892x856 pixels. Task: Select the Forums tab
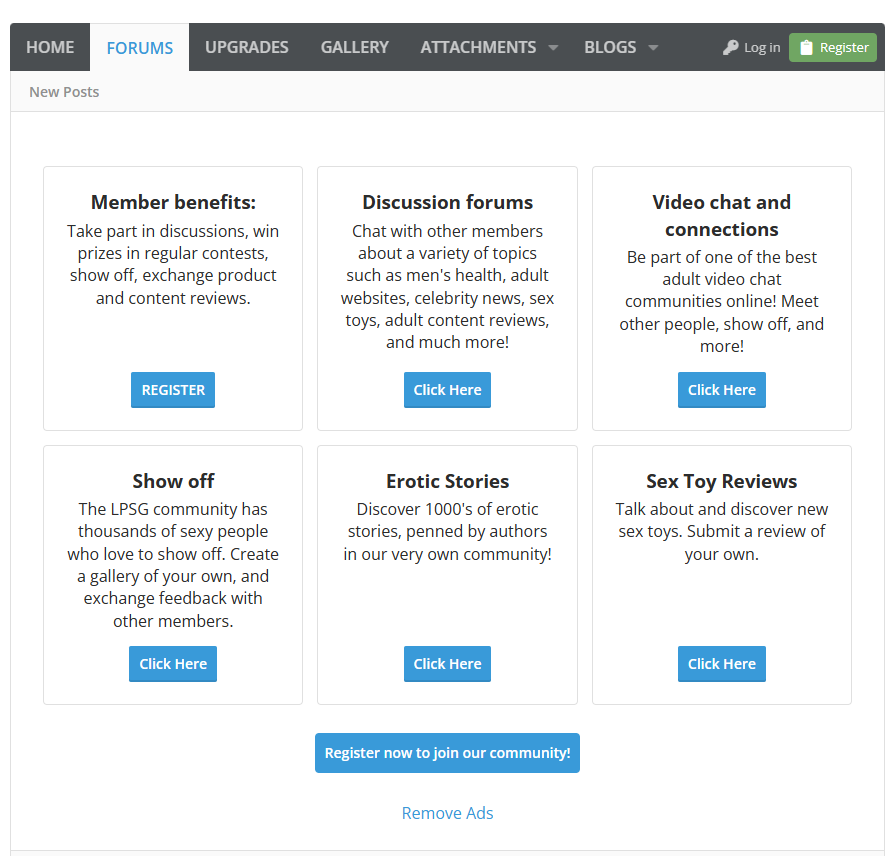pyautogui.click(x=140, y=48)
